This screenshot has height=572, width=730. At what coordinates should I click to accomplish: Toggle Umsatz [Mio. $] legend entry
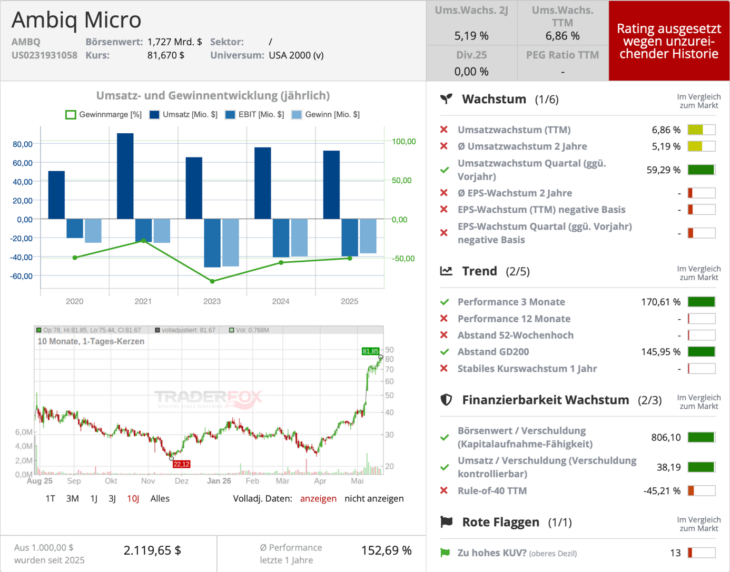(183, 114)
